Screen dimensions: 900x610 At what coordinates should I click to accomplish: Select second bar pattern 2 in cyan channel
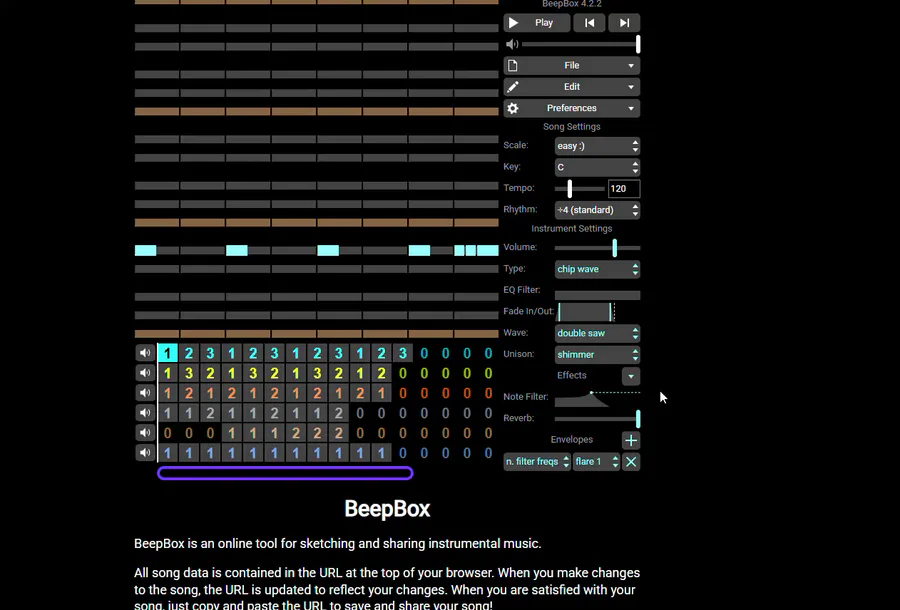pyautogui.click(x=189, y=353)
